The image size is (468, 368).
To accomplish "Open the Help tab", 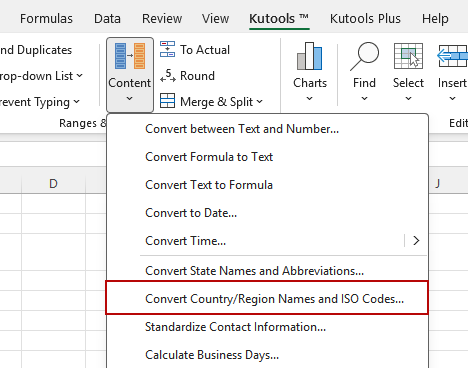I will [x=435, y=19].
